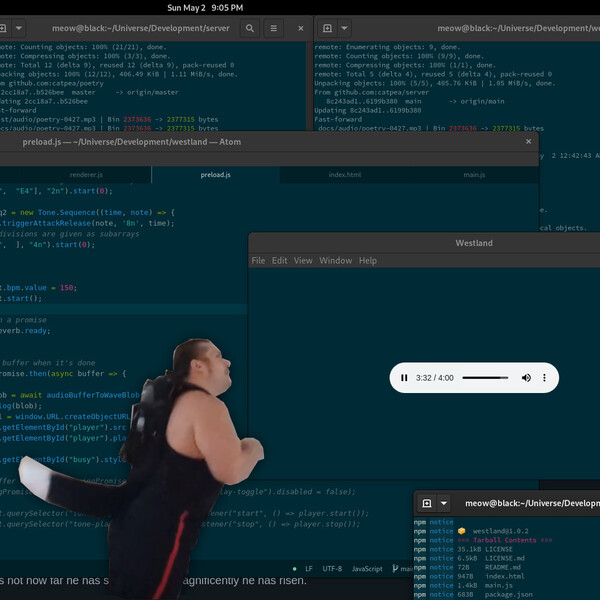Click 'From github.com:catpea/server' terminal line

pyautogui.click(x=372, y=92)
